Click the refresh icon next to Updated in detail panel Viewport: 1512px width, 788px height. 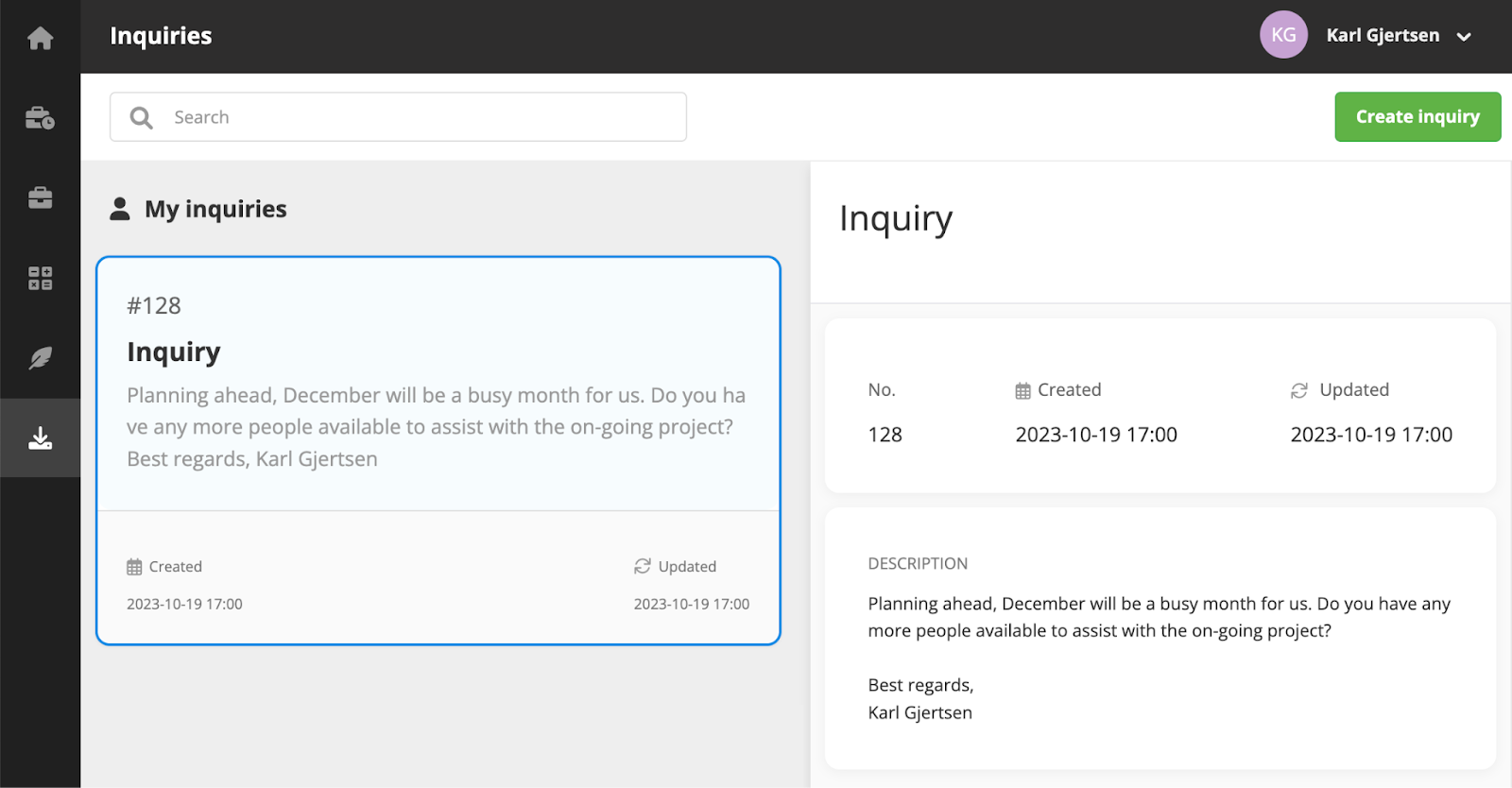[x=1299, y=390]
